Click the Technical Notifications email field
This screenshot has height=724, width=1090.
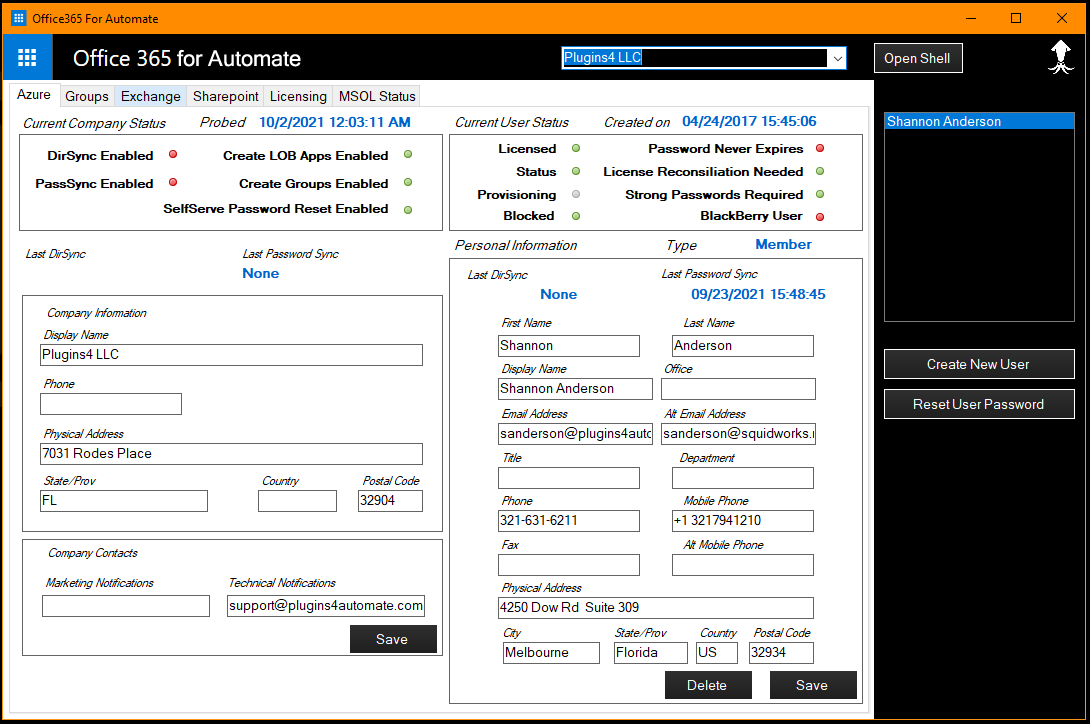(x=326, y=606)
